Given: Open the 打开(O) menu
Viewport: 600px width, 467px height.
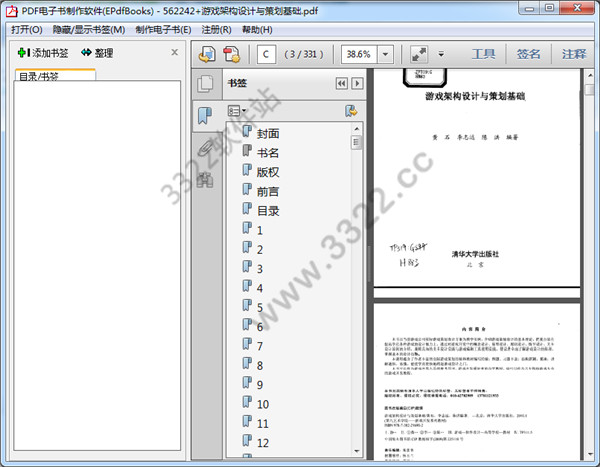Looking at the screenshot, I should 27,30.
